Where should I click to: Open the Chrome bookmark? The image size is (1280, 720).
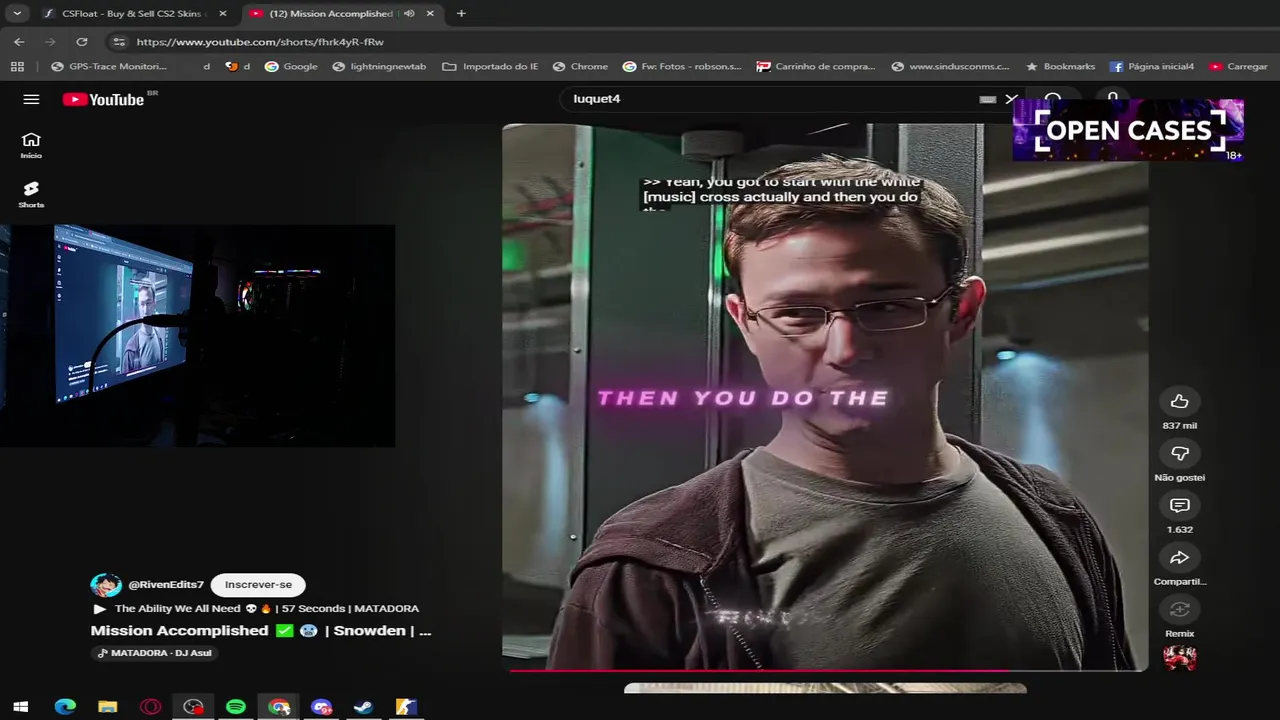coord(580,66)
